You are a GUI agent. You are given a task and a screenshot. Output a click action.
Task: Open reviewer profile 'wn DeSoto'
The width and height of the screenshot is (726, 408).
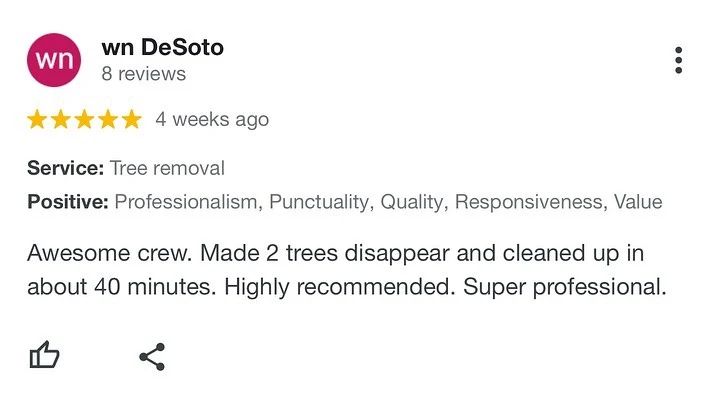pos(162,47)
